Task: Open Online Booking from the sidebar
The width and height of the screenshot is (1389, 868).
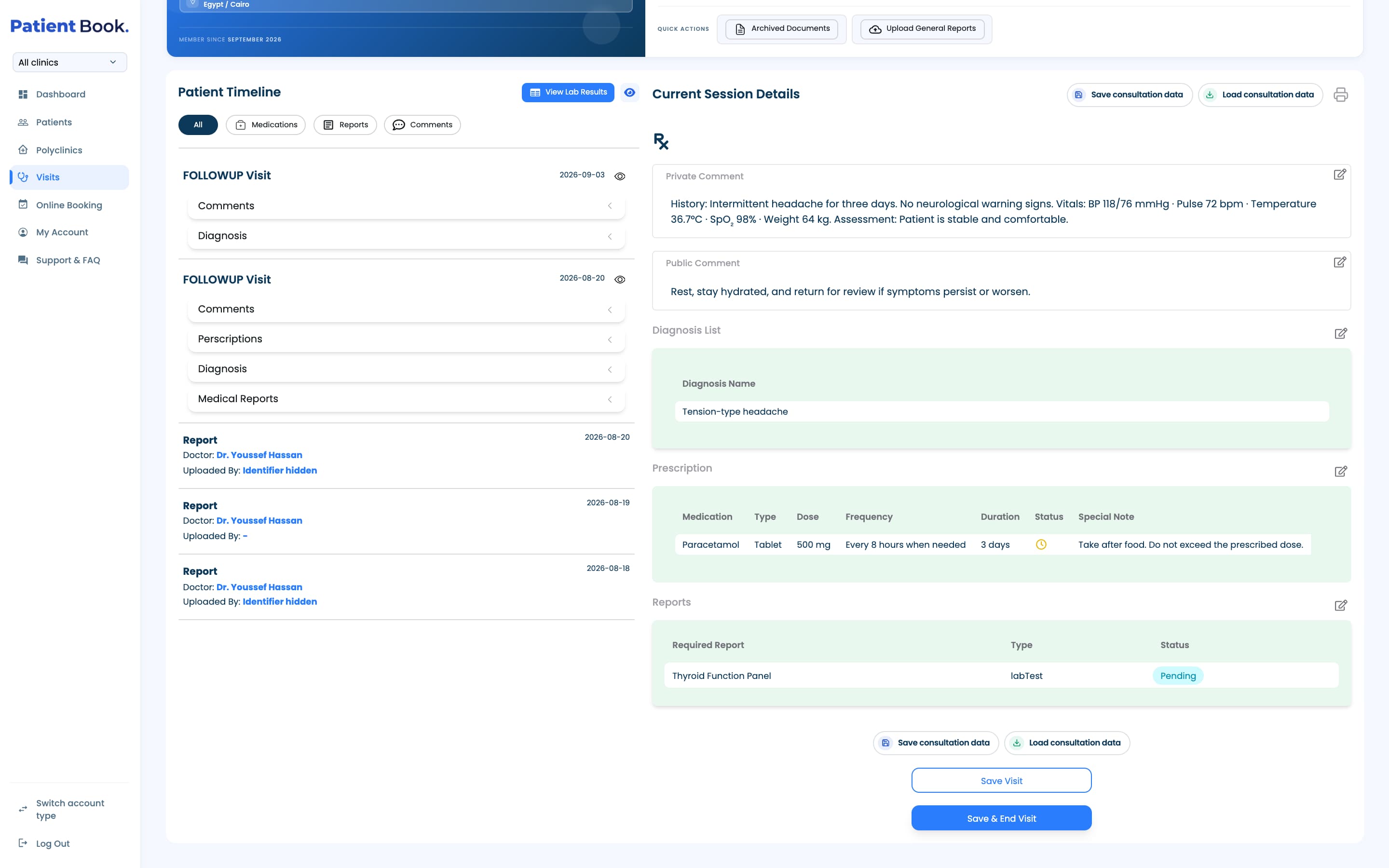Action: (x=69, y=205)
